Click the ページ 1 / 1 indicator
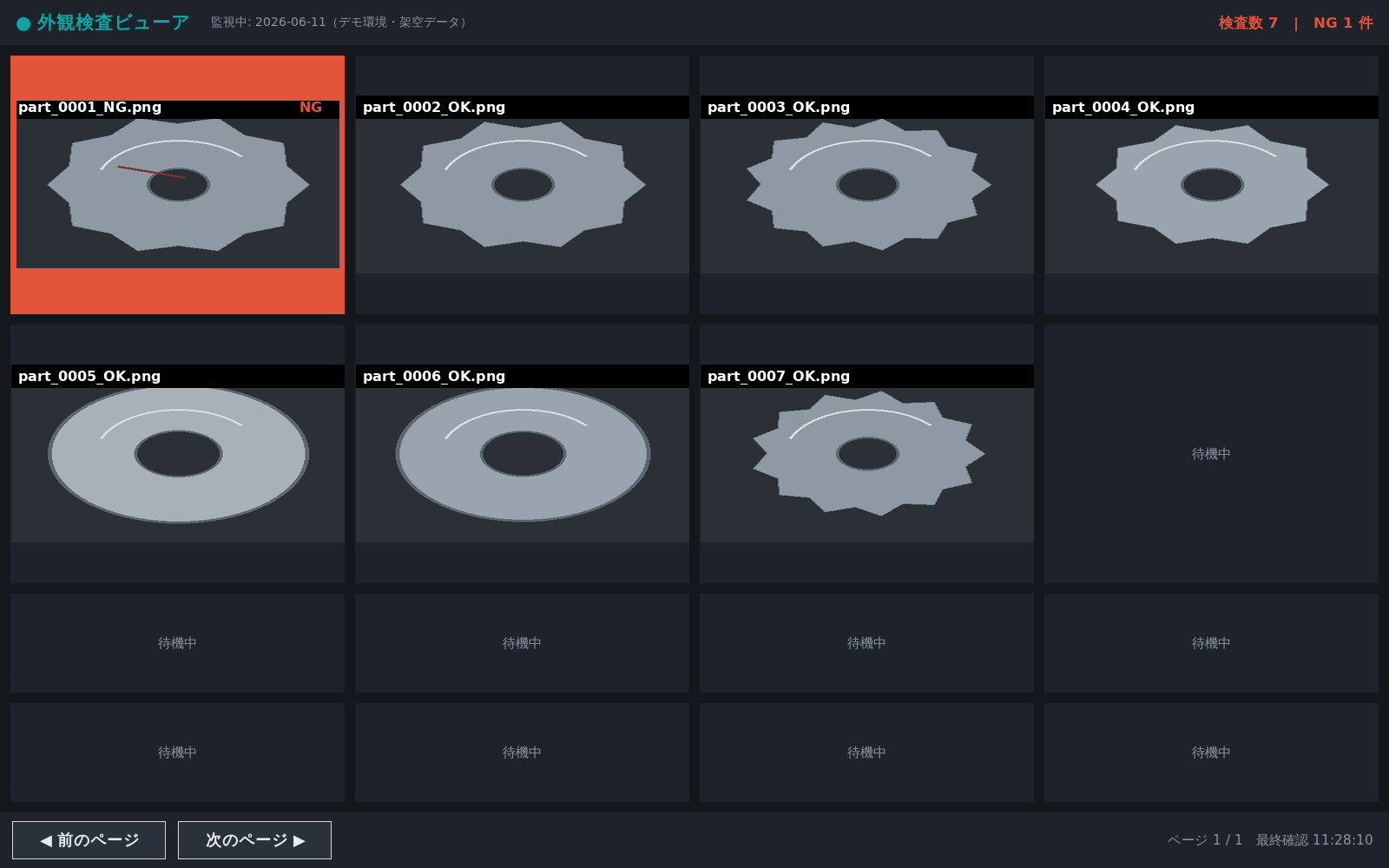 coord(1205,840)
